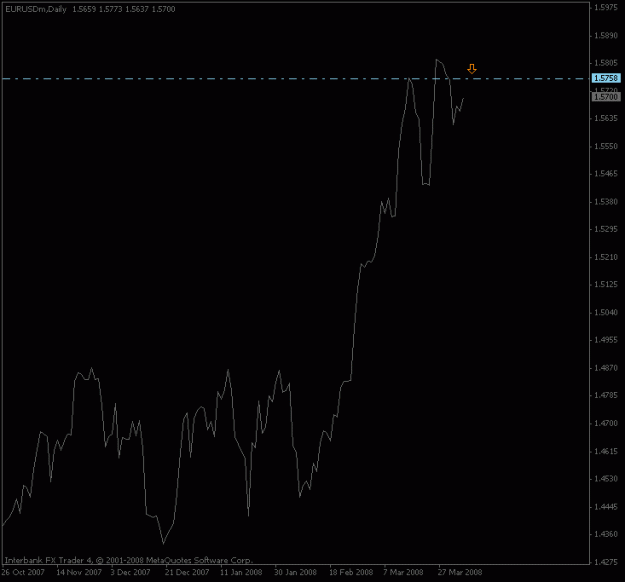The height and width of the screenshot is (582, 625).
Task: Click the 18 Feb 2008 date label
Action: tap(351, 572)
